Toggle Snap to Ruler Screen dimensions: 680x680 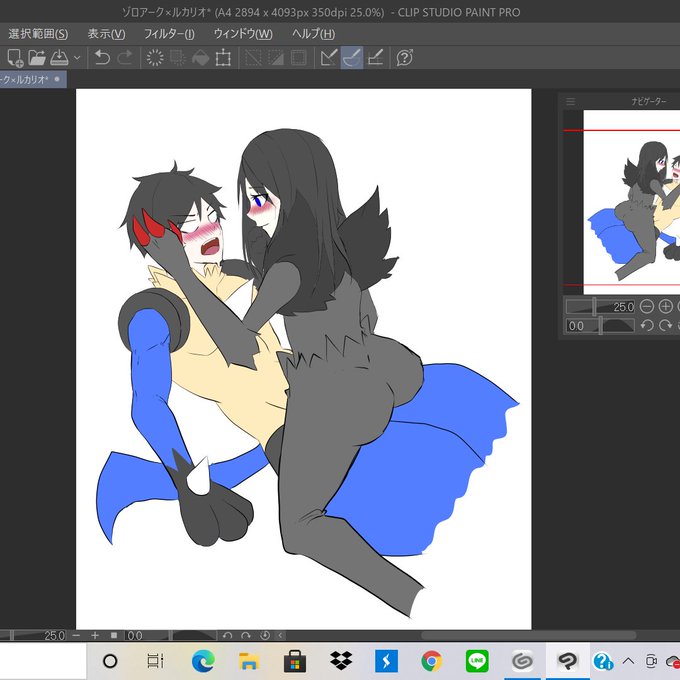click(329, 58)
